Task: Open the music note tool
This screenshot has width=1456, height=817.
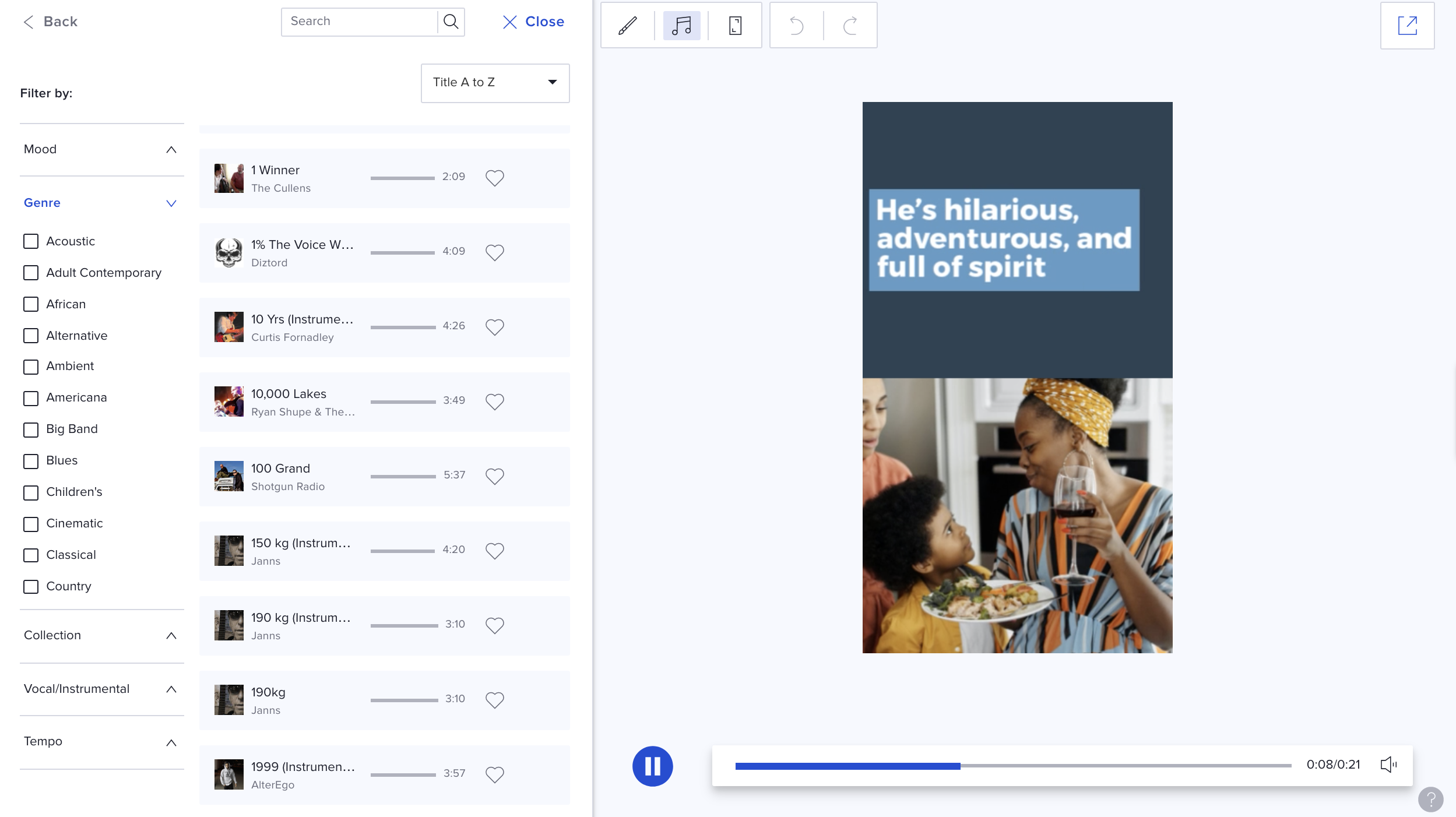Action: (x=681, y=25)
